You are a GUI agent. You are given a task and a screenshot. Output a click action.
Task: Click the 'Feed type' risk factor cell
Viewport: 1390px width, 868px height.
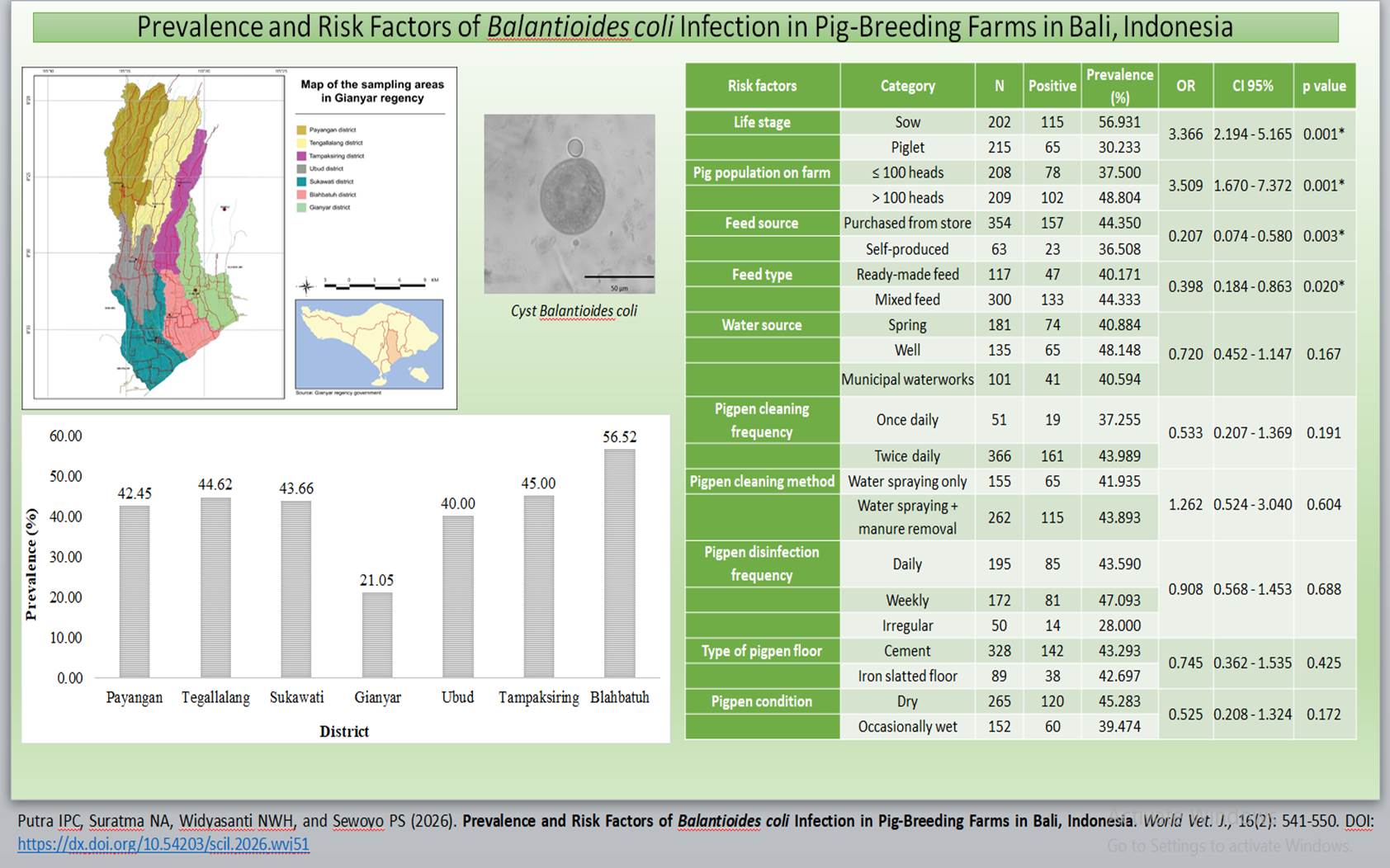click(x=762, y=275)
